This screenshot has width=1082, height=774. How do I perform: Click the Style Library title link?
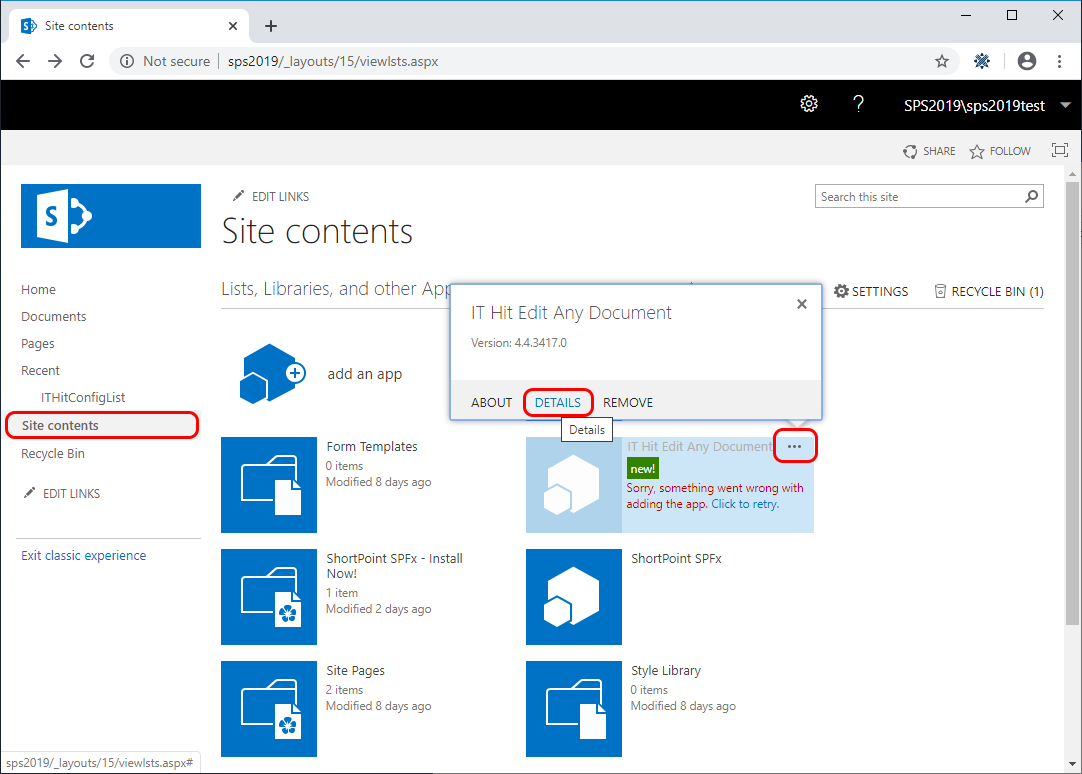(x=666, y=671)
